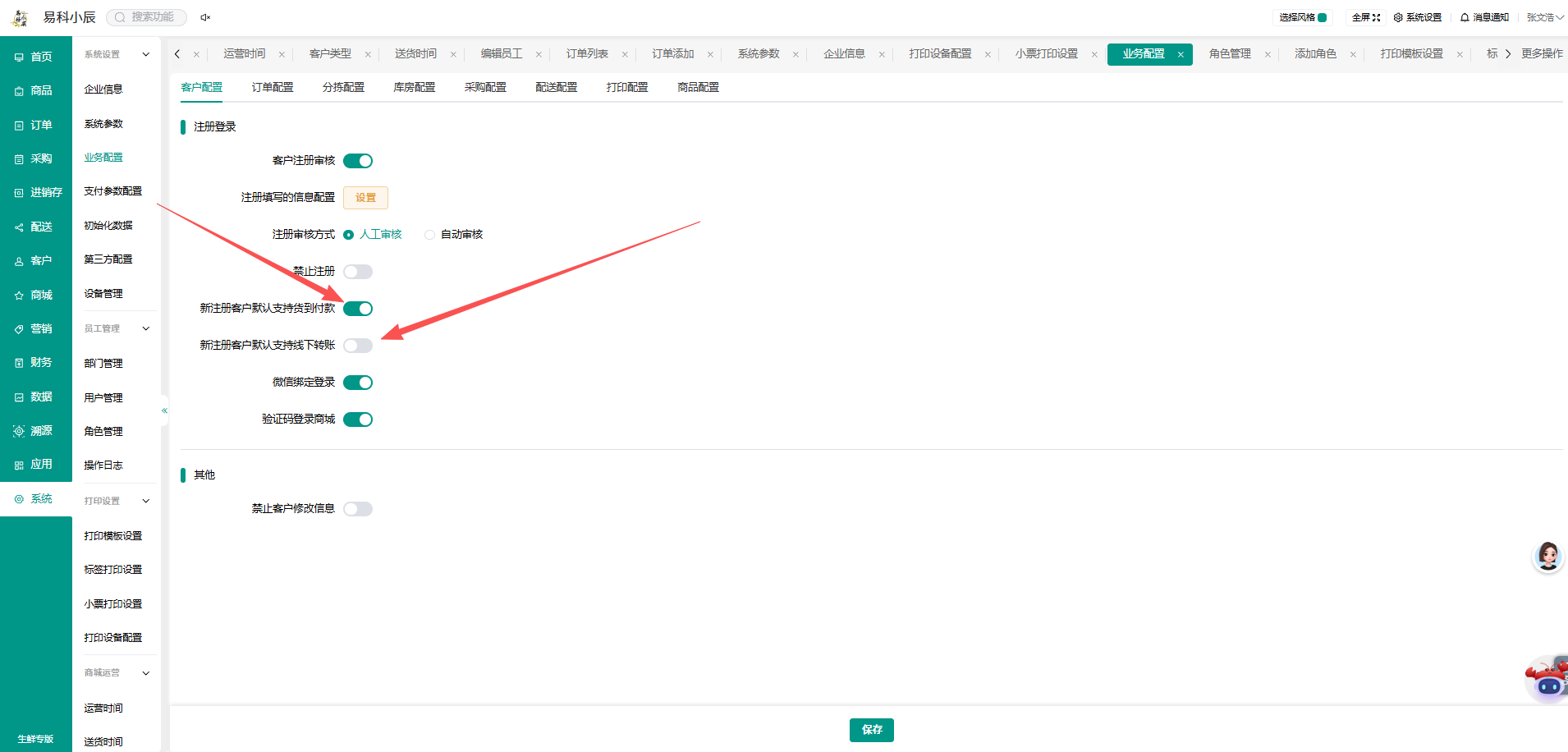The height and width of the screenshot is (752, 1568).
Task: Open the 营销 marketing sidebar icon
Action: pos(19,329)
